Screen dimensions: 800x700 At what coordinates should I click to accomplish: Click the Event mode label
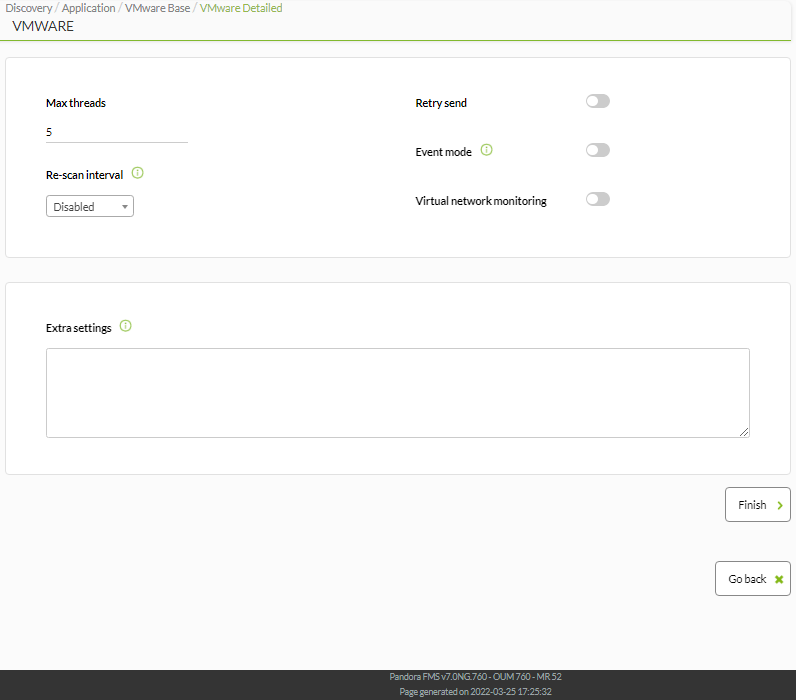pyautogui.click(x=443, y=152)
